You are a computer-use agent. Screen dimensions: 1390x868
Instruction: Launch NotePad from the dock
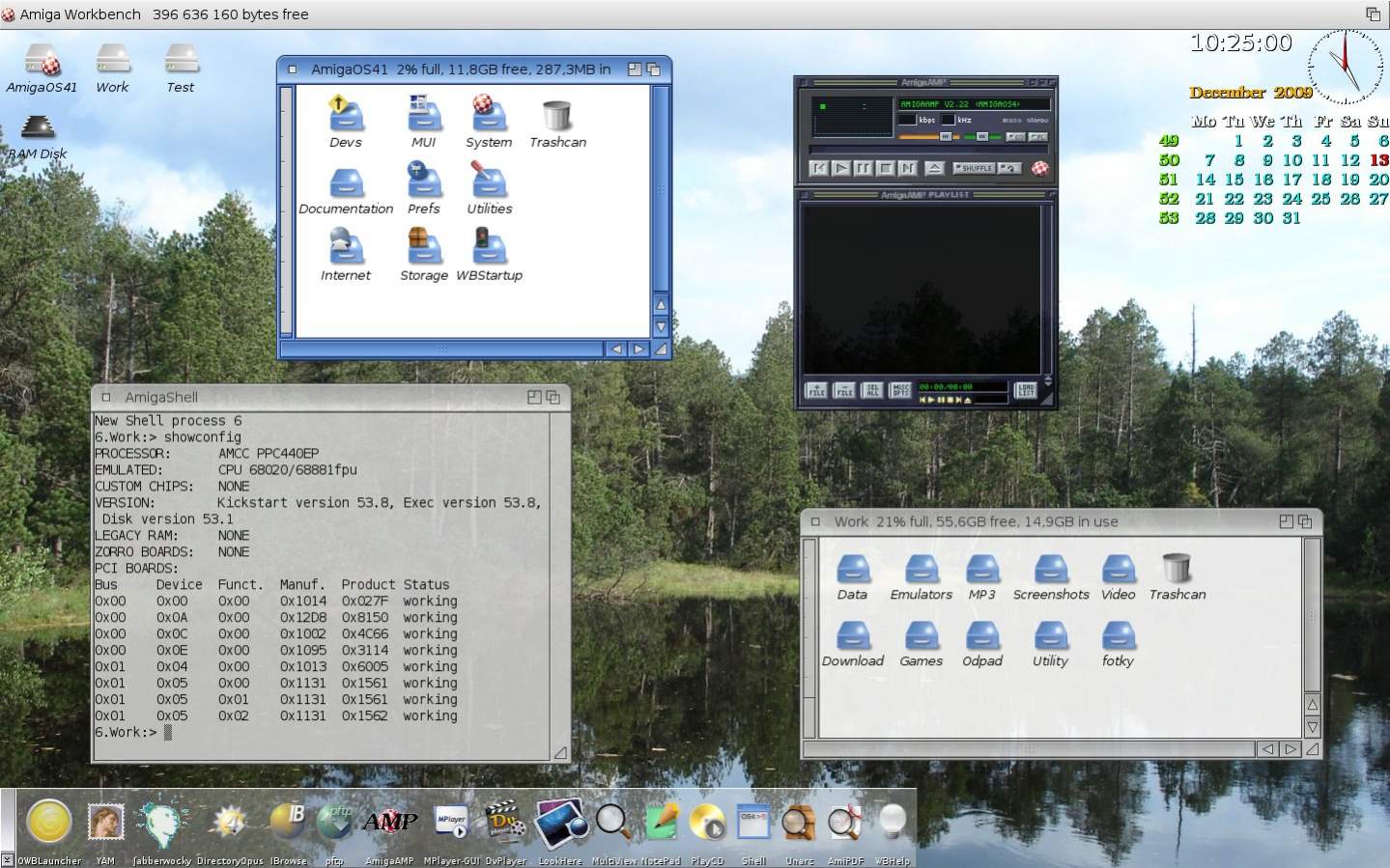662,822
